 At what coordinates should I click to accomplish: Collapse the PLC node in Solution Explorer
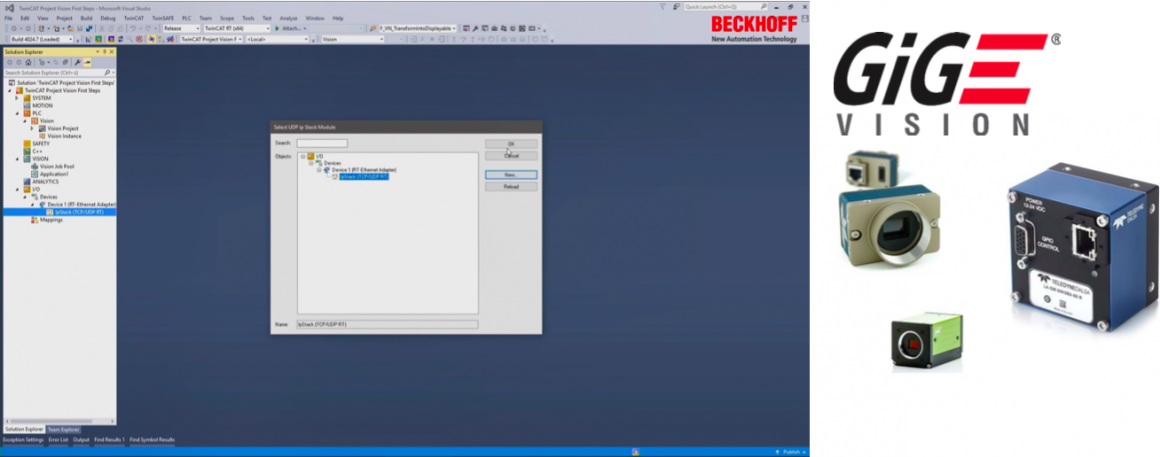(x=17, y=113)
